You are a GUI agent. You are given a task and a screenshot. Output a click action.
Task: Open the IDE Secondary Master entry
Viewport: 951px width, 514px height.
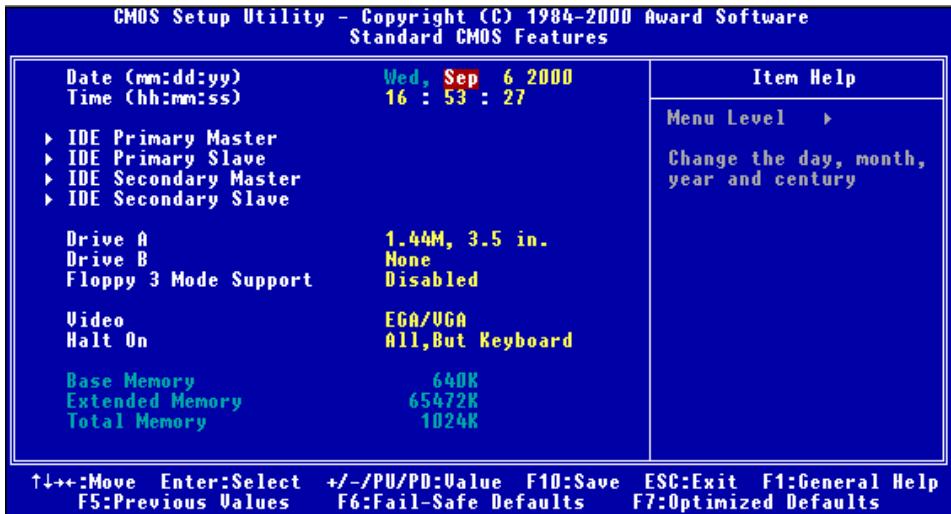[183, 179]
